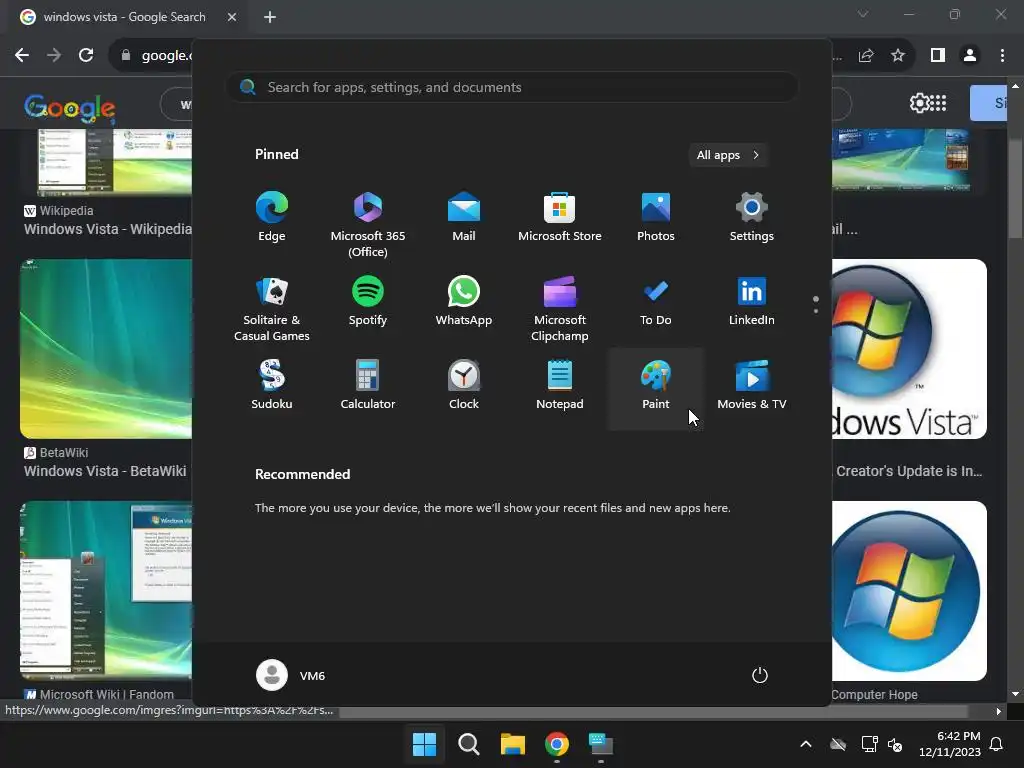
Task: Click the power button in Start menu
Action: [x=760, y=675]
